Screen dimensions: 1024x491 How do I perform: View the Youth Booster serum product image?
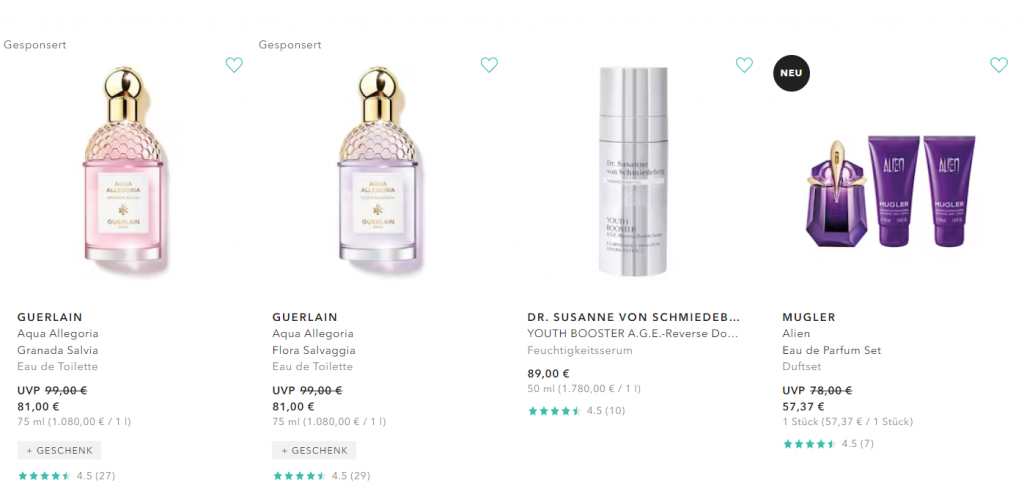[x=633, y=171]
